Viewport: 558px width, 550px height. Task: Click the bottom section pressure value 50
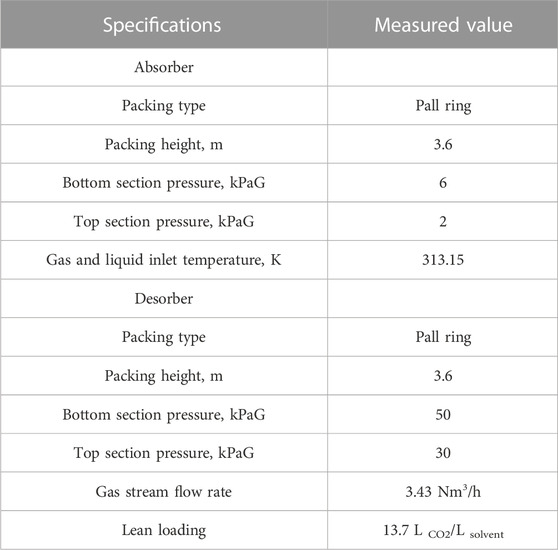(443, 414)
